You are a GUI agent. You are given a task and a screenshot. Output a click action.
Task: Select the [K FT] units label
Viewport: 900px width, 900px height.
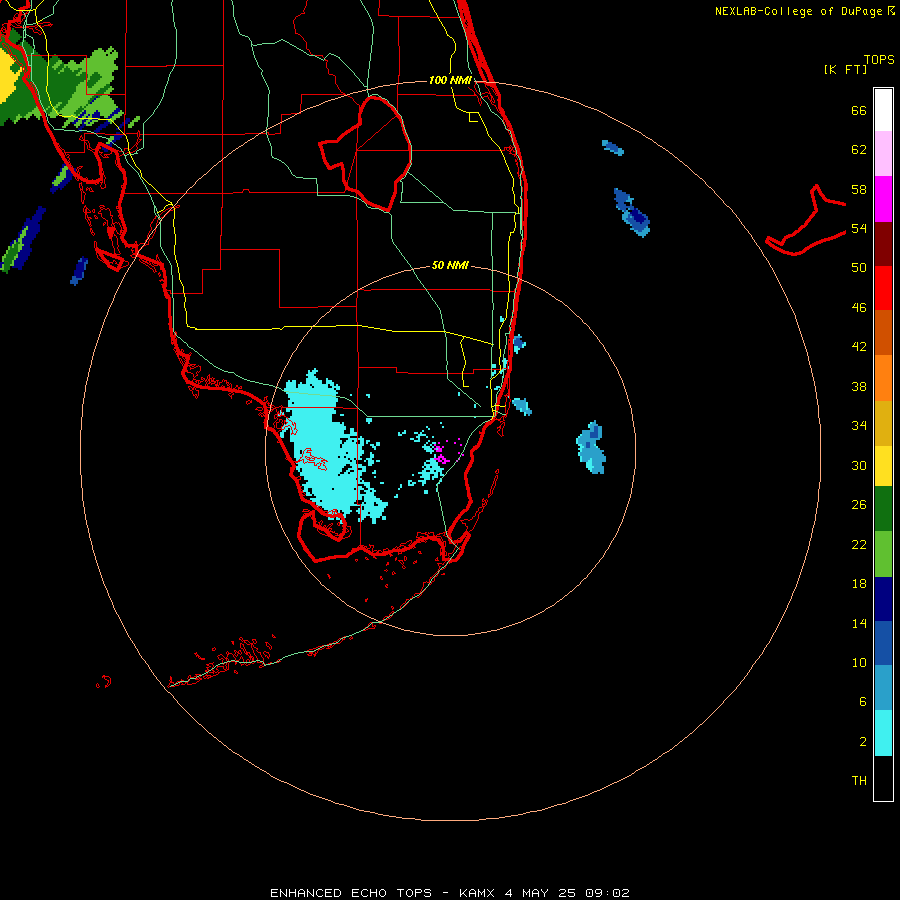(845, 69)
